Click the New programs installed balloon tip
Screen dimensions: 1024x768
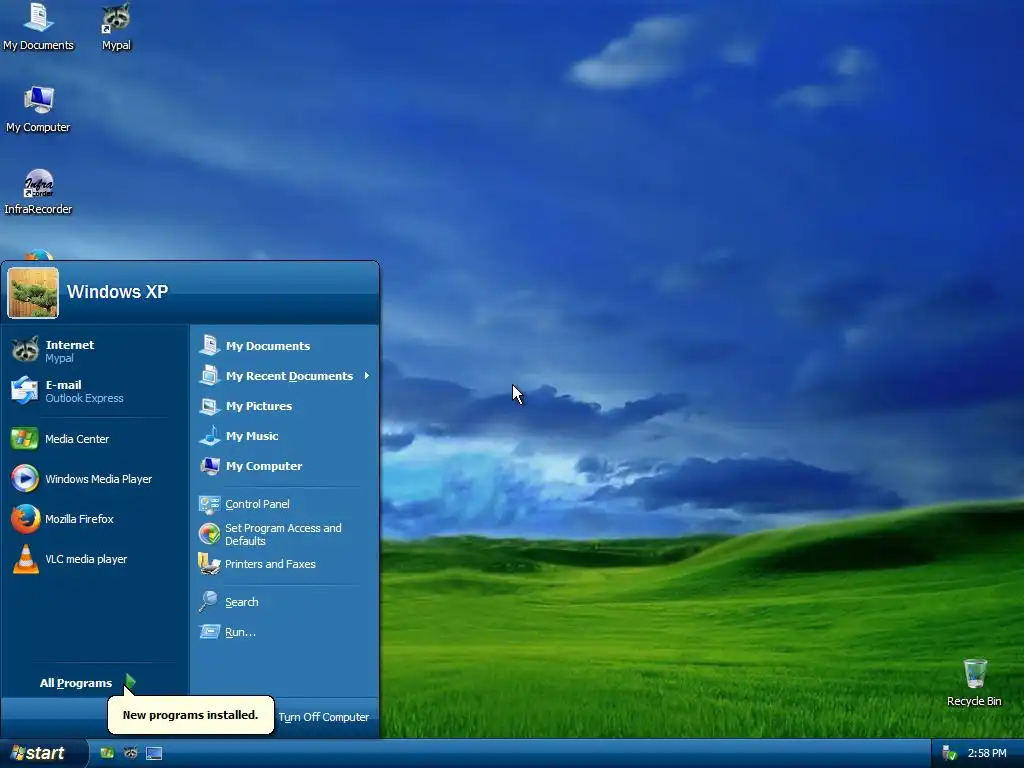pyautogui.click(x=190, y=714)
